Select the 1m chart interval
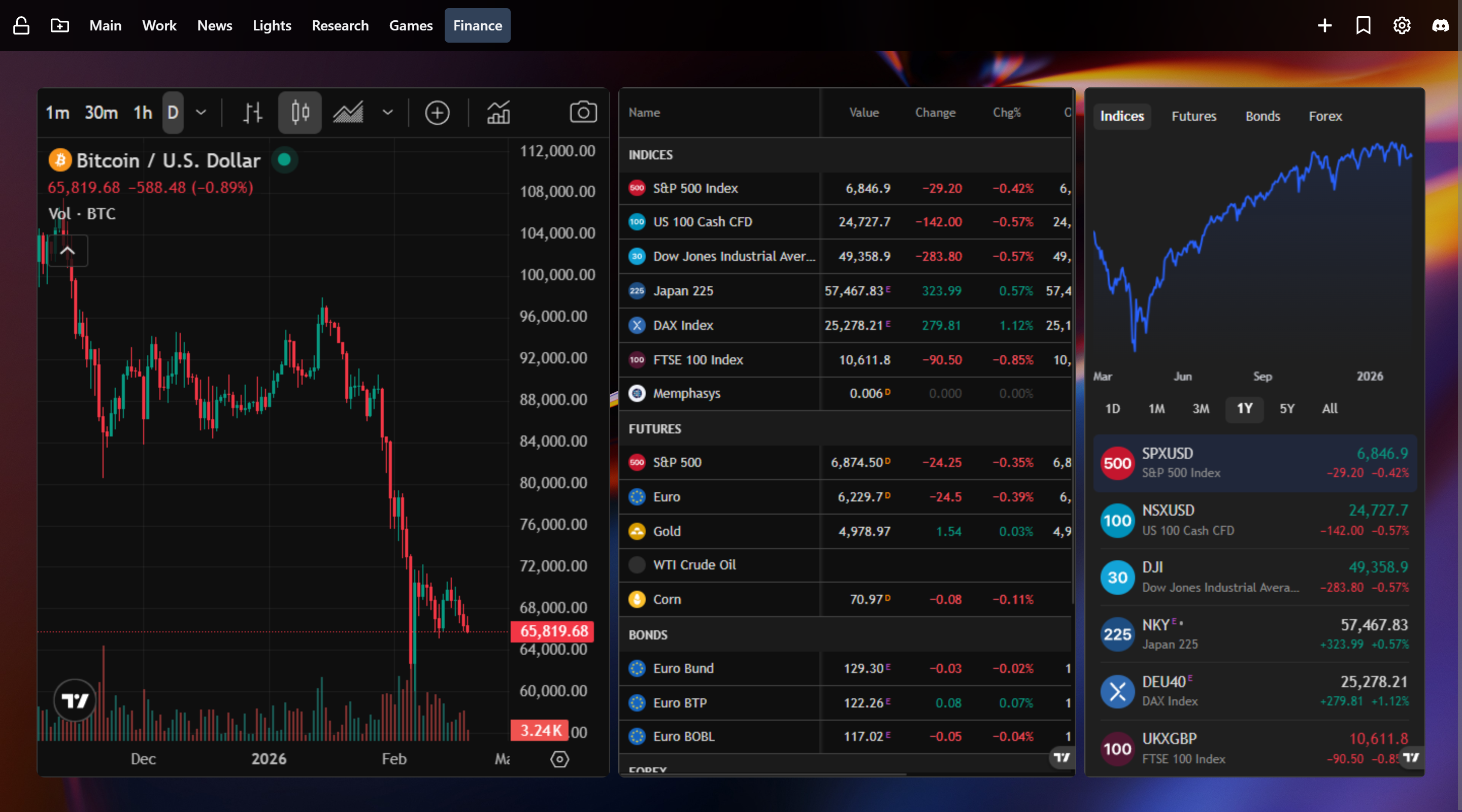Screen dimensions: 1462x812 tap(57, 112)
